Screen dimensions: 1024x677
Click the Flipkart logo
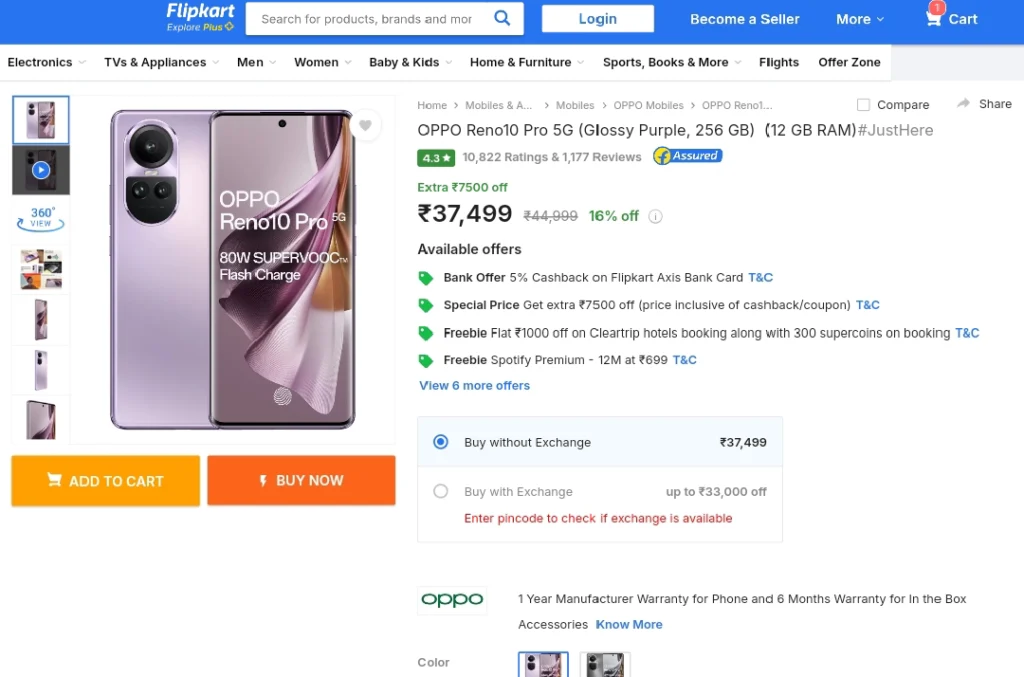click(200, 17)
